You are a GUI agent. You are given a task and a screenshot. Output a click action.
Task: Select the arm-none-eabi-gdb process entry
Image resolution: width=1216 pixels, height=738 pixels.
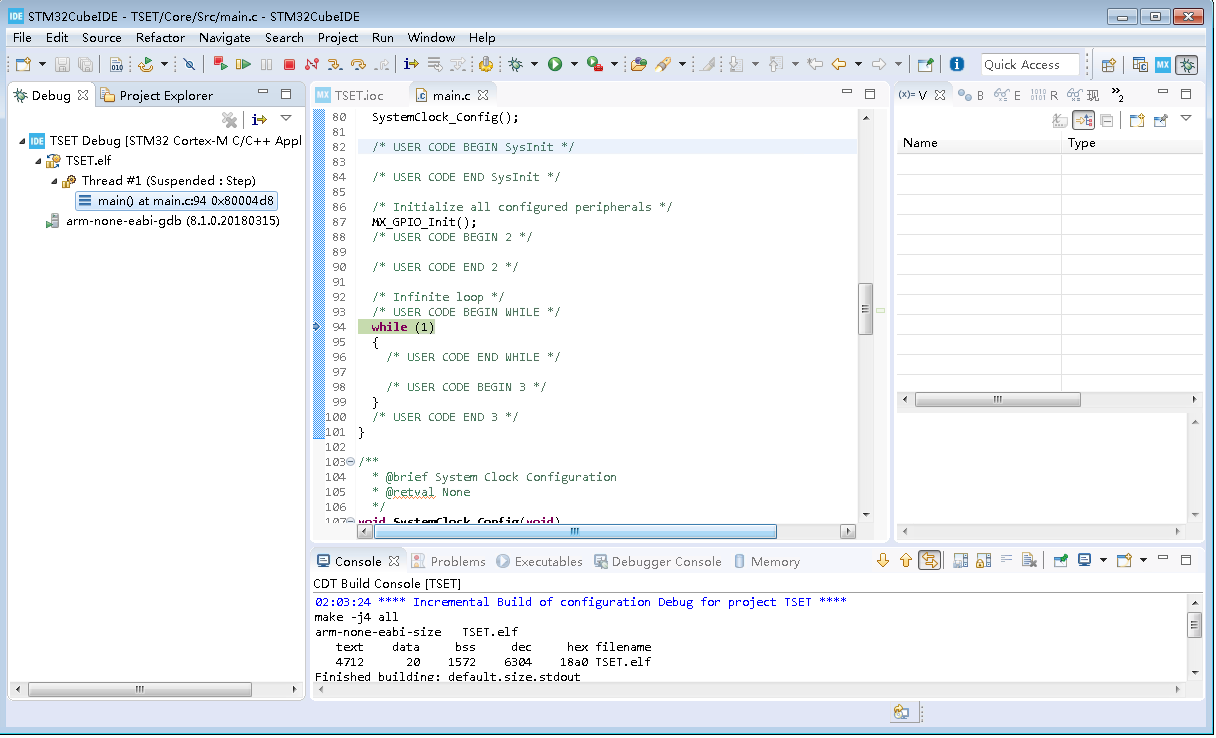[162, 221]
